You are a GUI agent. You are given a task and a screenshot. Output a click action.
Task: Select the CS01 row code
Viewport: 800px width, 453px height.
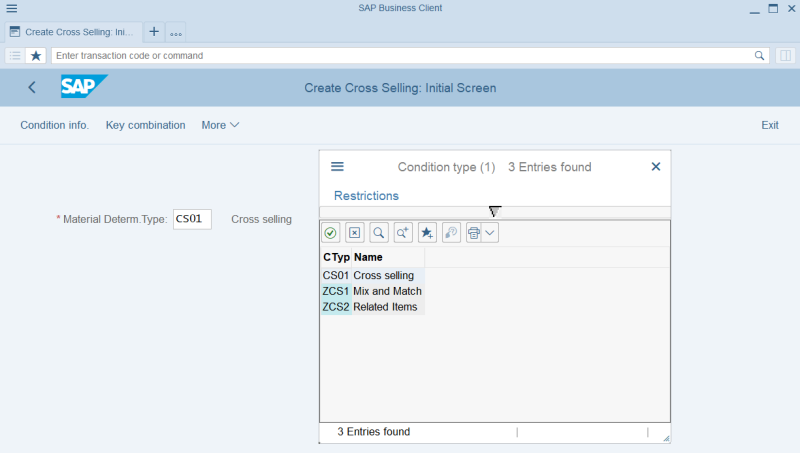click(336, 275)
